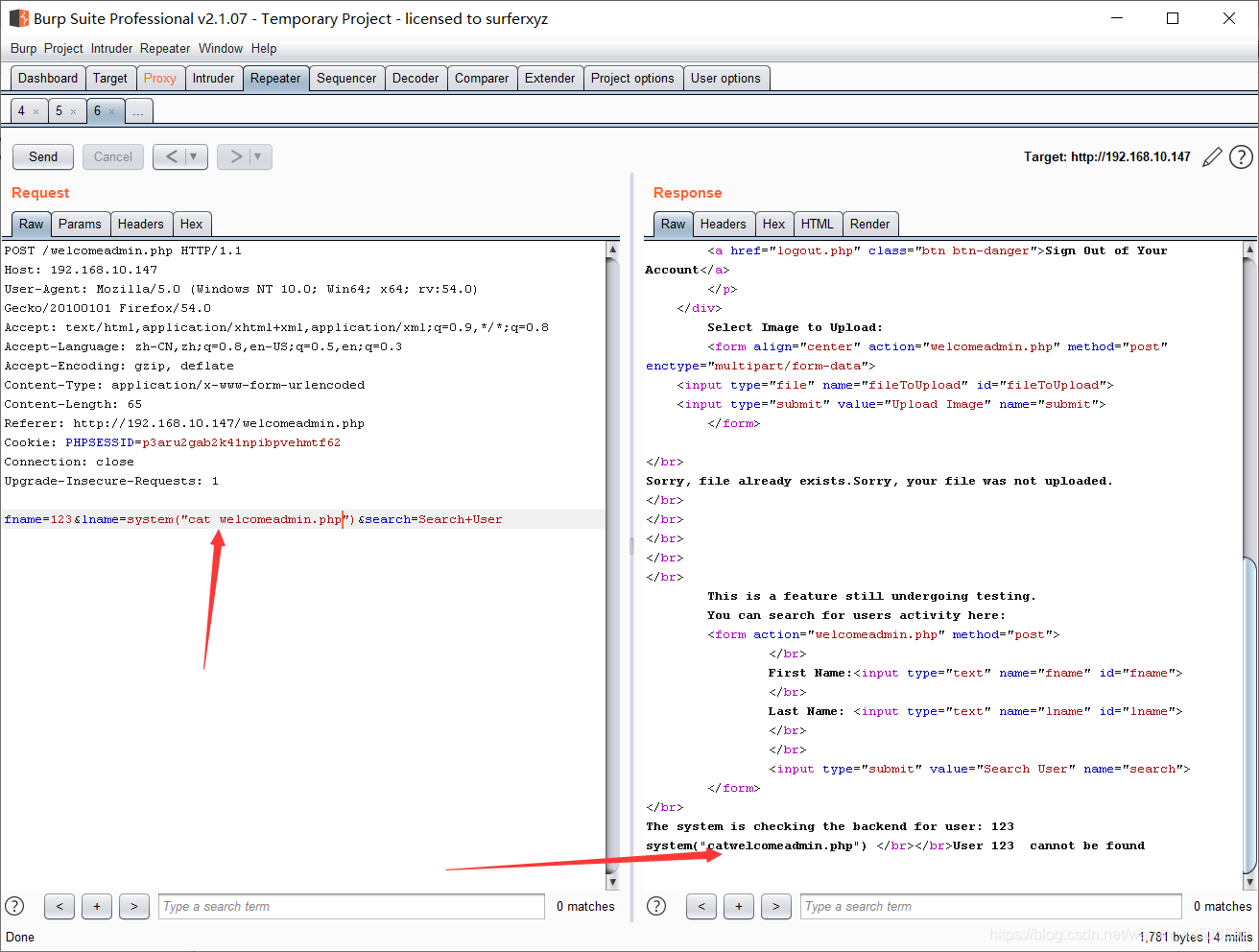This screenshot has width=1259, height=952.
Task: Send the request
Action: 43,156
